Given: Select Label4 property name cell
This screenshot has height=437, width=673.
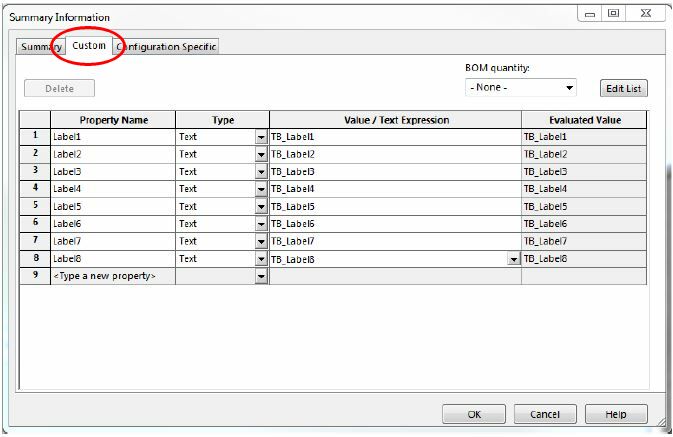Looking at the screenshot, I should tap(113, 189).
